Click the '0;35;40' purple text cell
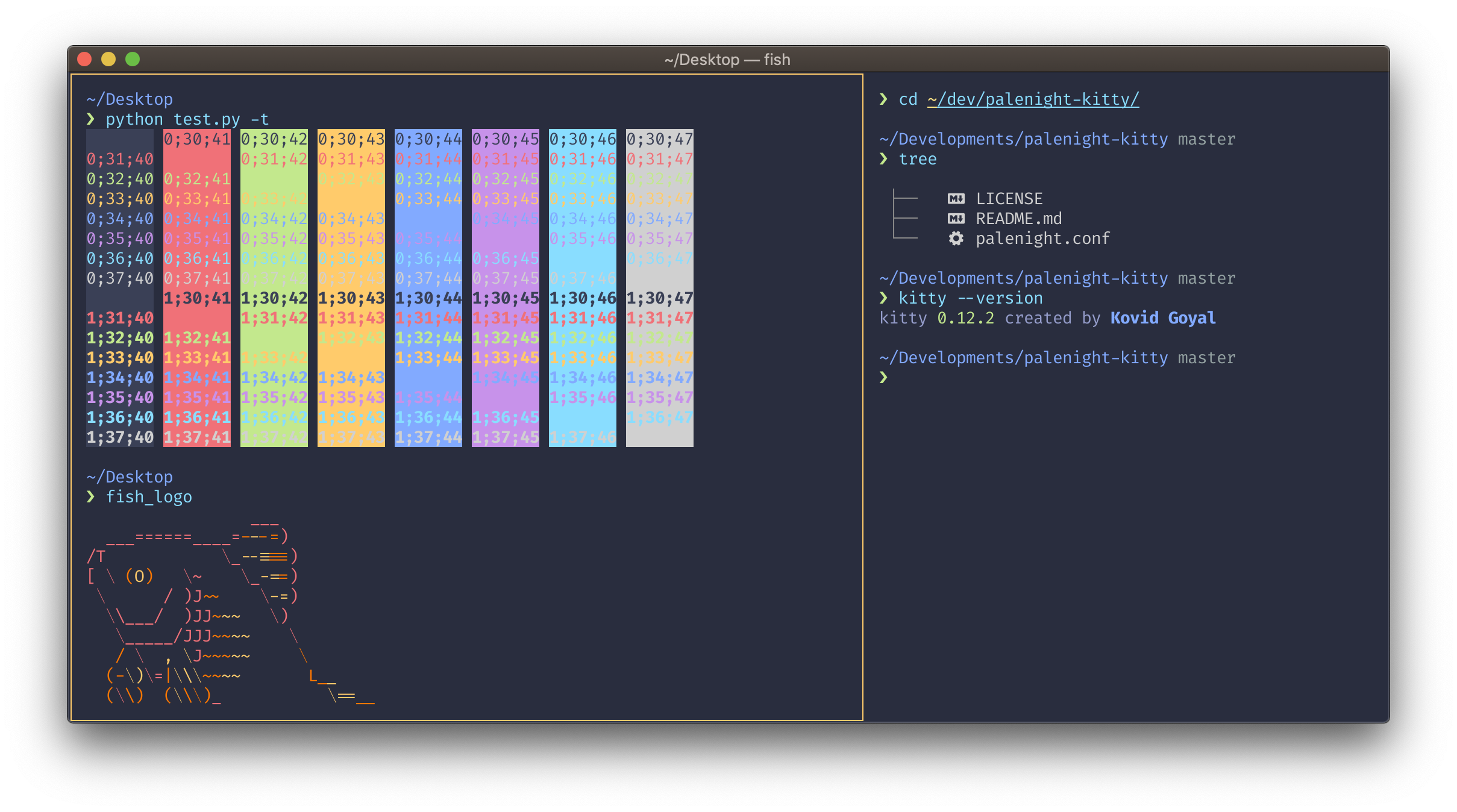The height and width of the screenshot is (812, 1457). click(x=120, y=239)
